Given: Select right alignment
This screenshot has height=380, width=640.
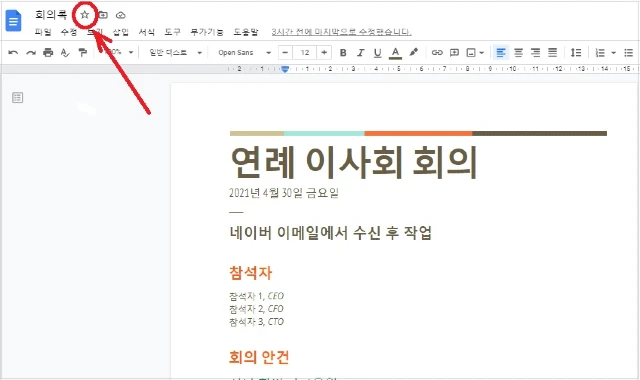Looking at the screenshot, I should coord(535,53).
